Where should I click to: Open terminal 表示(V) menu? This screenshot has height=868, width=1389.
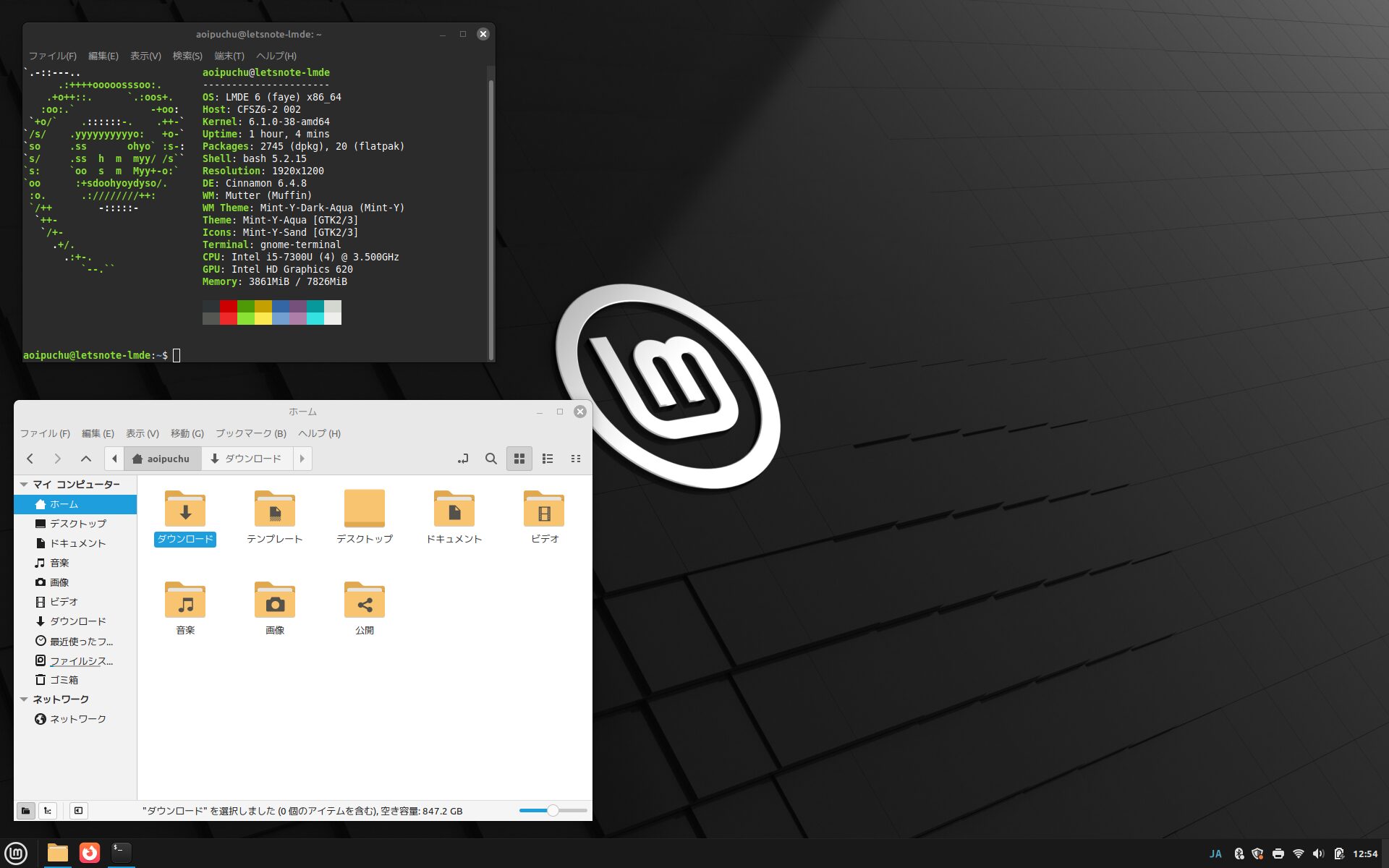145,56
